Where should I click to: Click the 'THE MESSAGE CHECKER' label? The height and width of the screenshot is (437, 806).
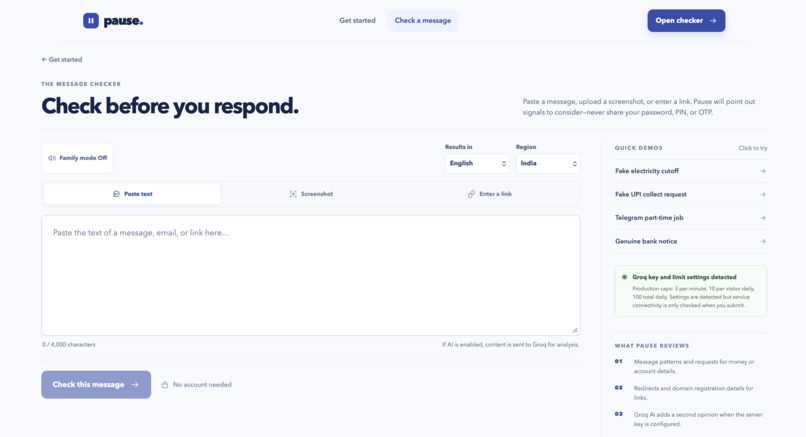[x=81, y=84]
